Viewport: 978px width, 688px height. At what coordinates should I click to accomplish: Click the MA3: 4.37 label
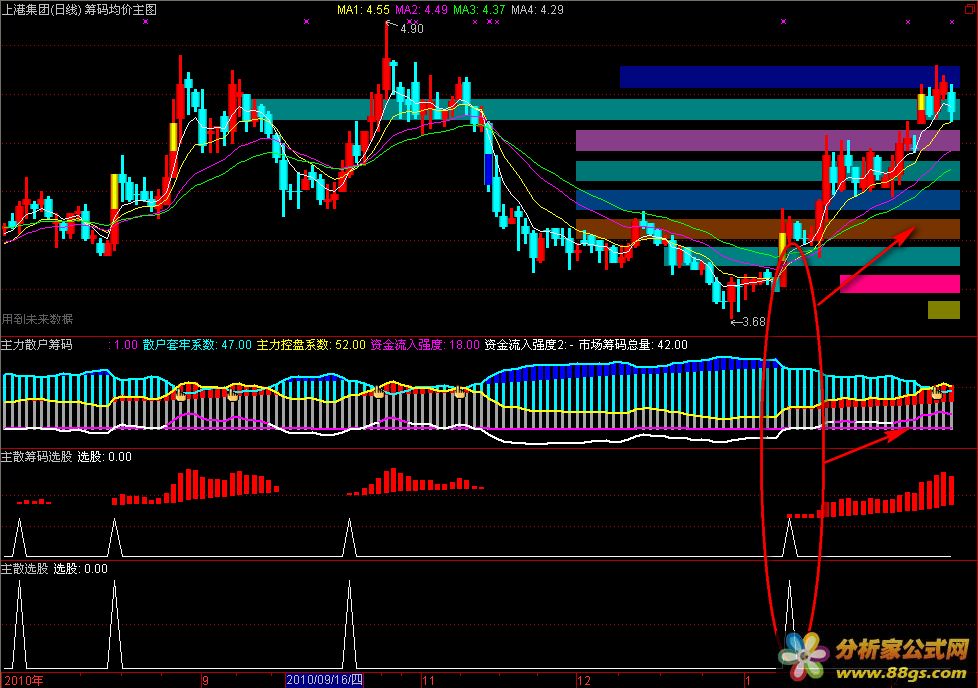coord(479,9)
